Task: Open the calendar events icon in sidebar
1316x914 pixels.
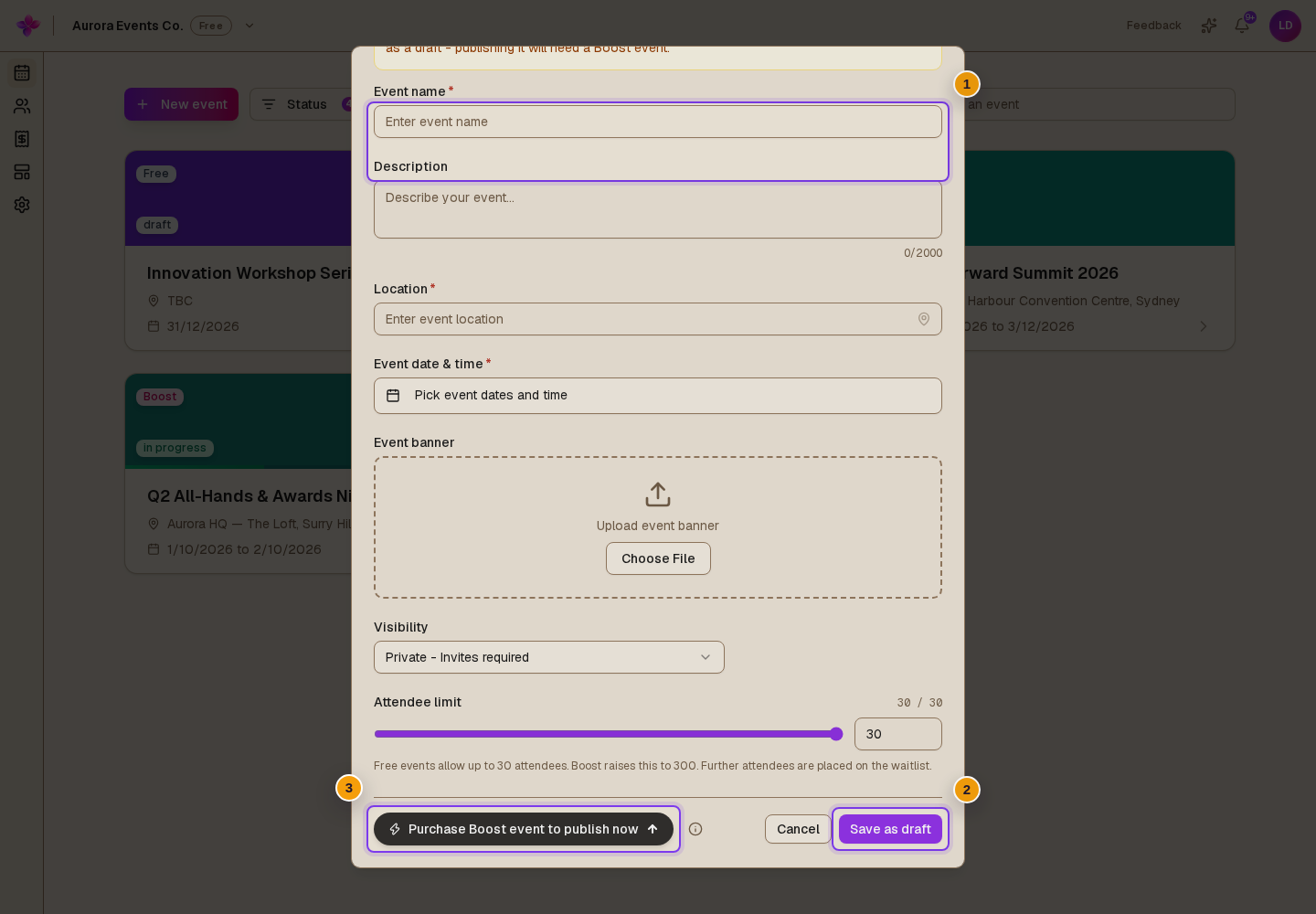Action: tap(22, 73)
